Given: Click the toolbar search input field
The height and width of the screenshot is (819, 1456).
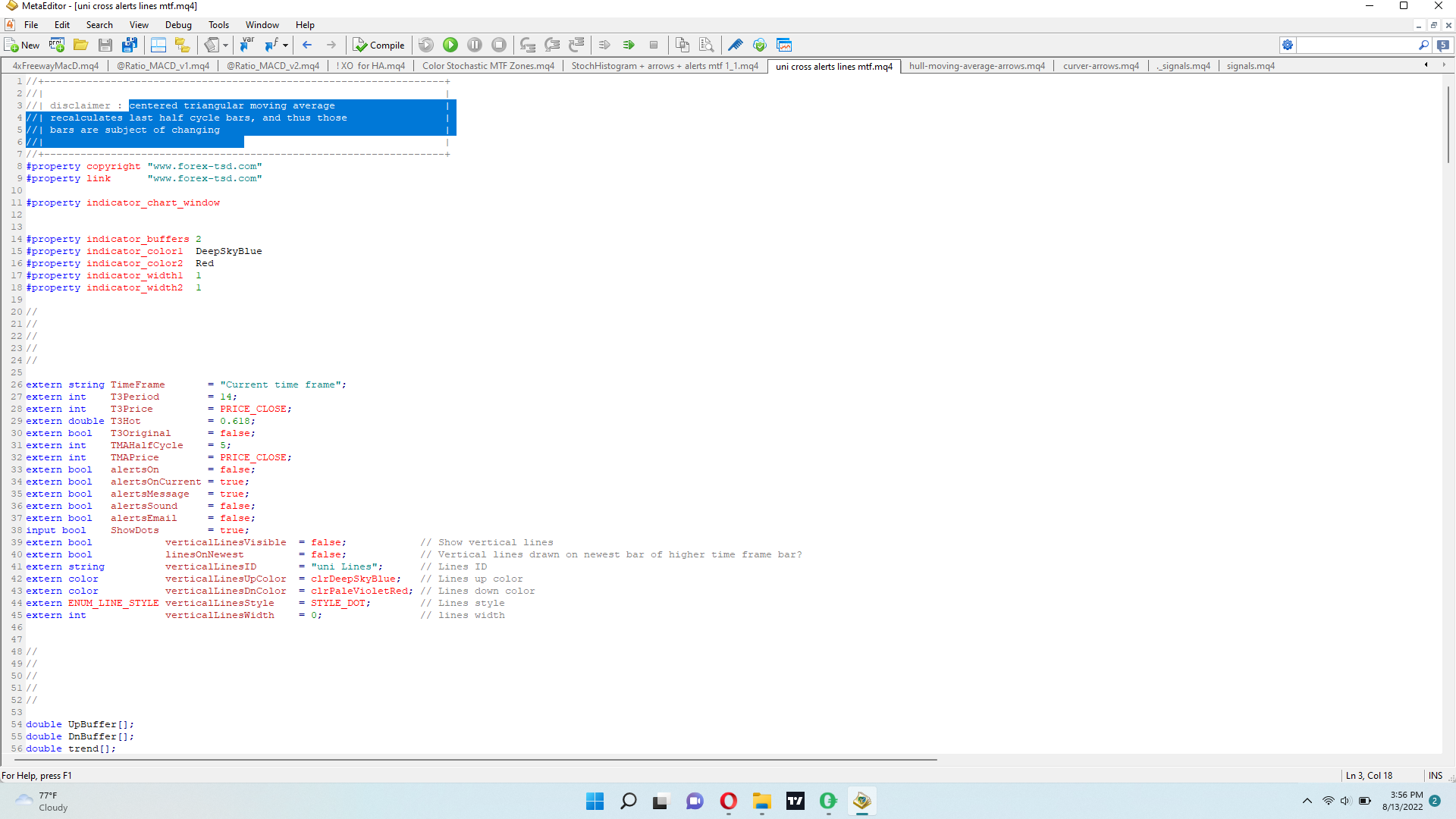Looking at the screenshot, I should (x=1355, y=45).
